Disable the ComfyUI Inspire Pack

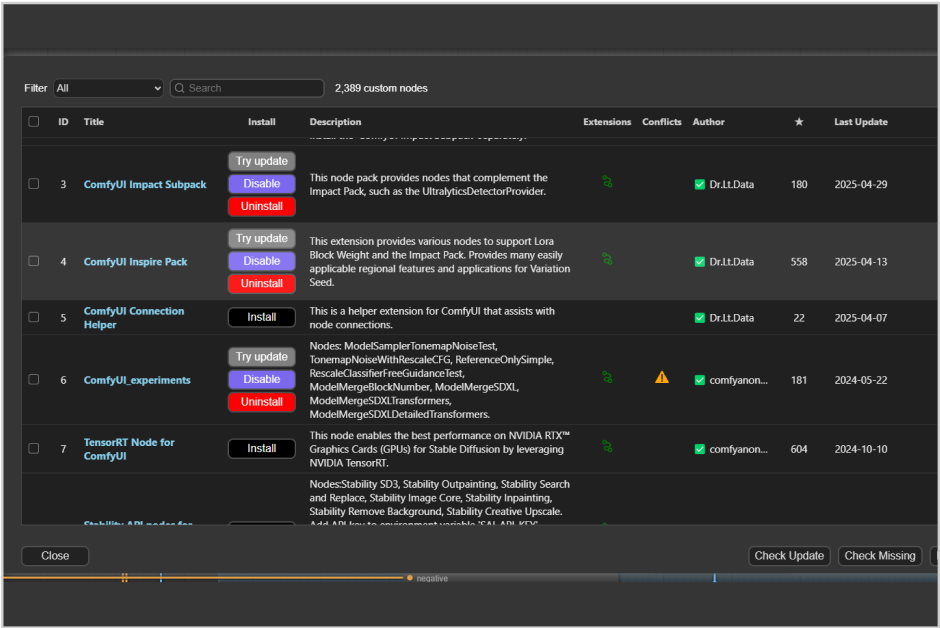point(262,261)
